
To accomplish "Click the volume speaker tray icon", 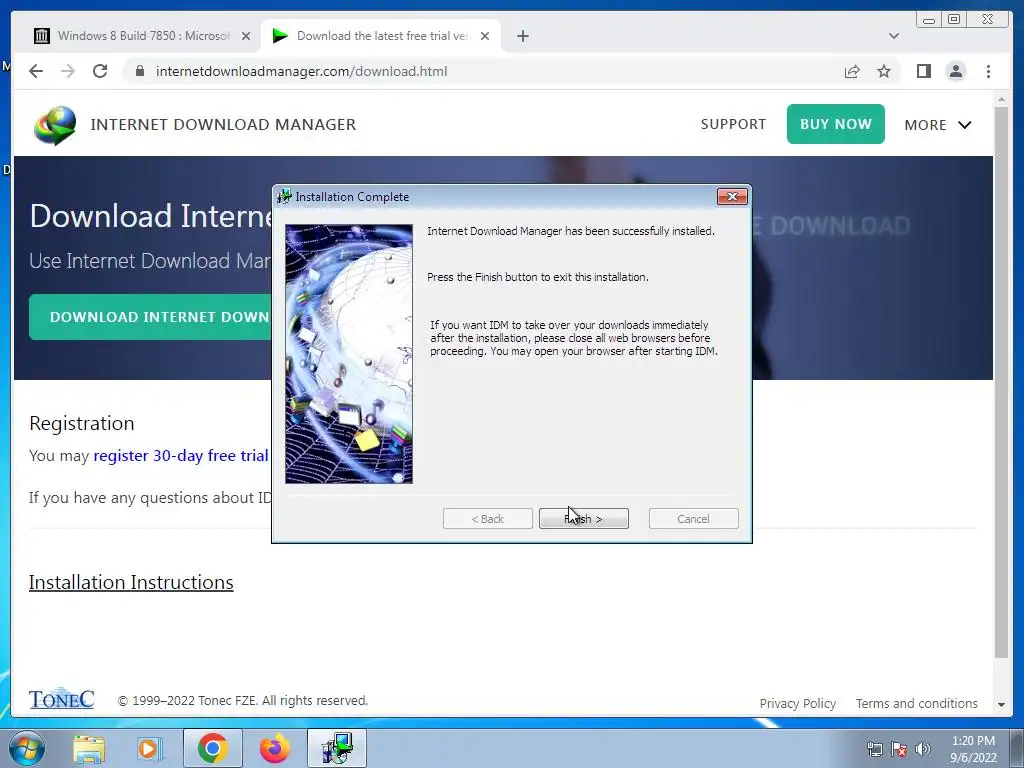I will (923, 750).
